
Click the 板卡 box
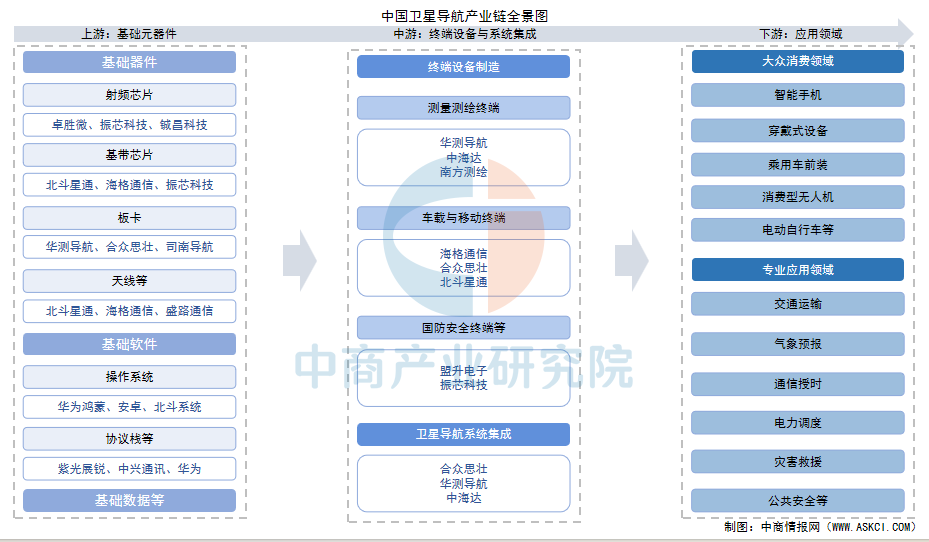coord(129,218)
